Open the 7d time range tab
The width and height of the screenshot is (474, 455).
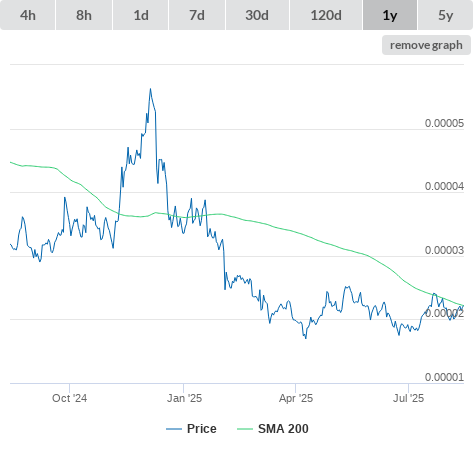[197, 15]
